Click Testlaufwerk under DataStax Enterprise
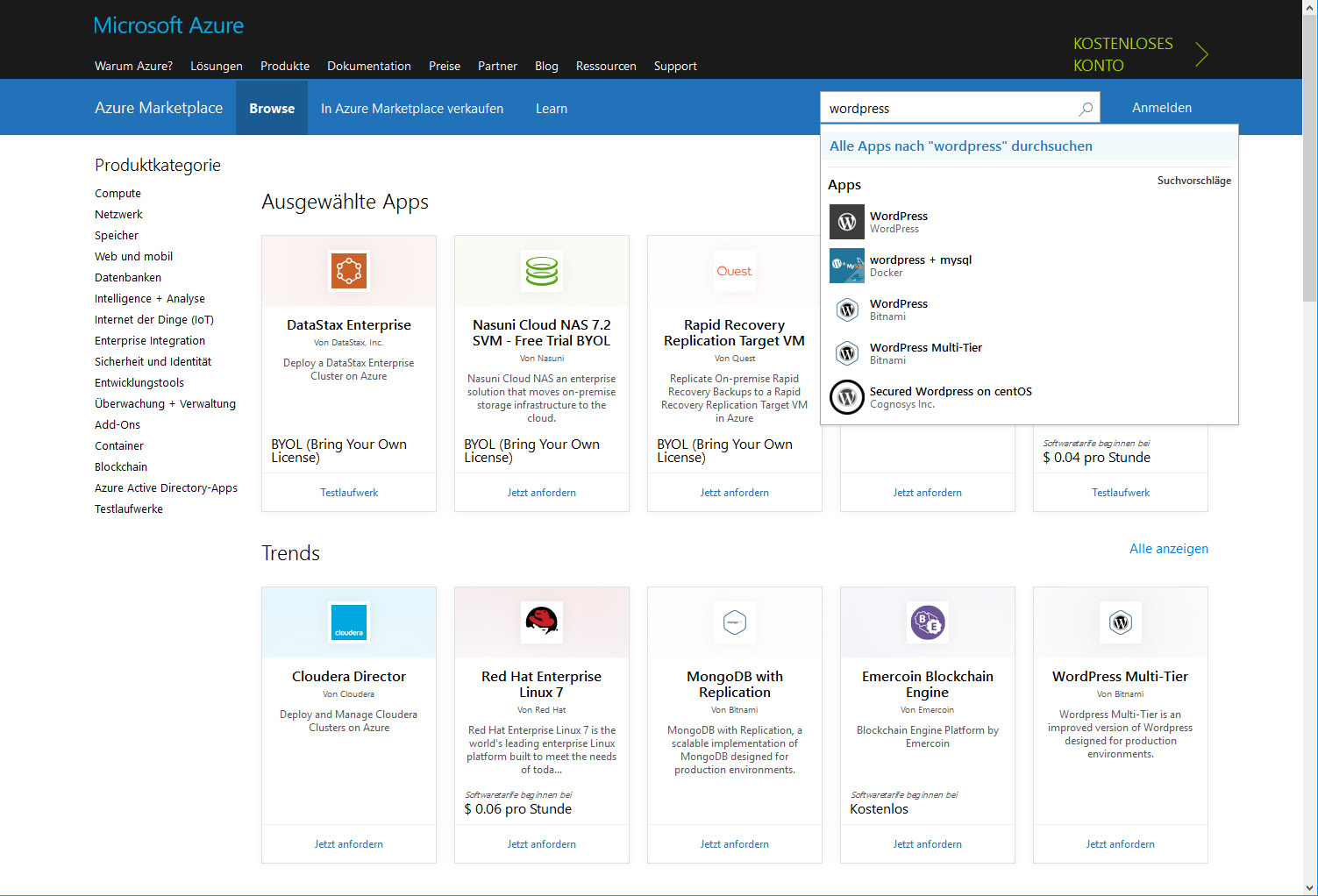Screen dimensions: 1318x896 (x=349, y=493)
